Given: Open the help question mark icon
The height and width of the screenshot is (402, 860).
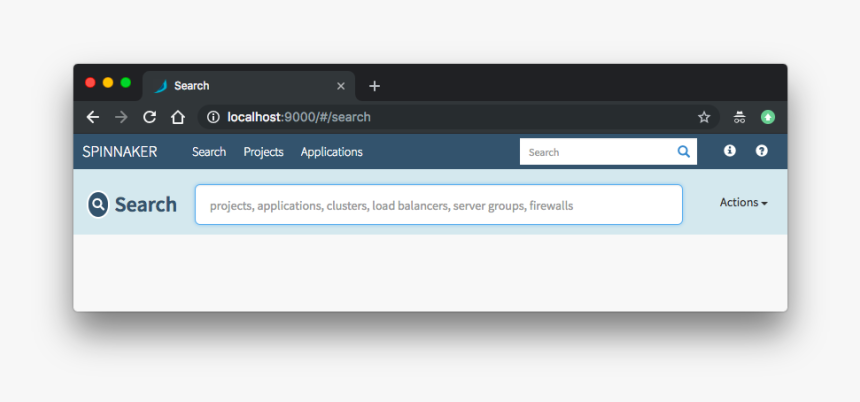Looking at the screenshot, I should [x=762, y=151].
